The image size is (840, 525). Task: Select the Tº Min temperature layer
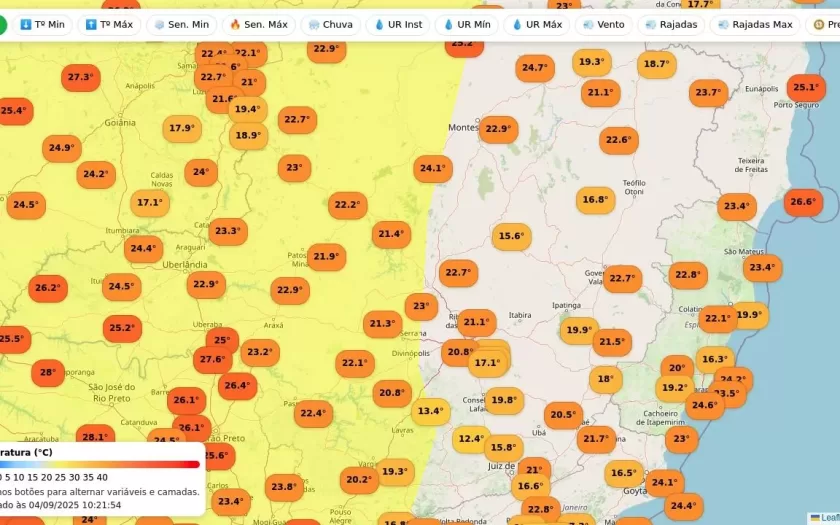click(42, 24)
